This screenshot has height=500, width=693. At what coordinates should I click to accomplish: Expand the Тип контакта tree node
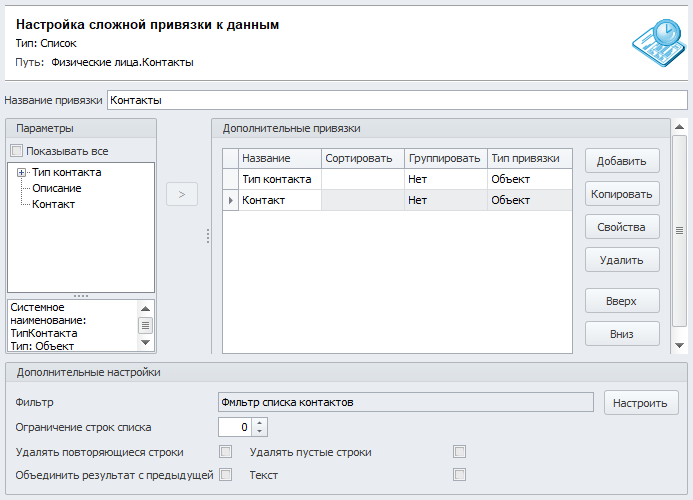coord(21,173)
